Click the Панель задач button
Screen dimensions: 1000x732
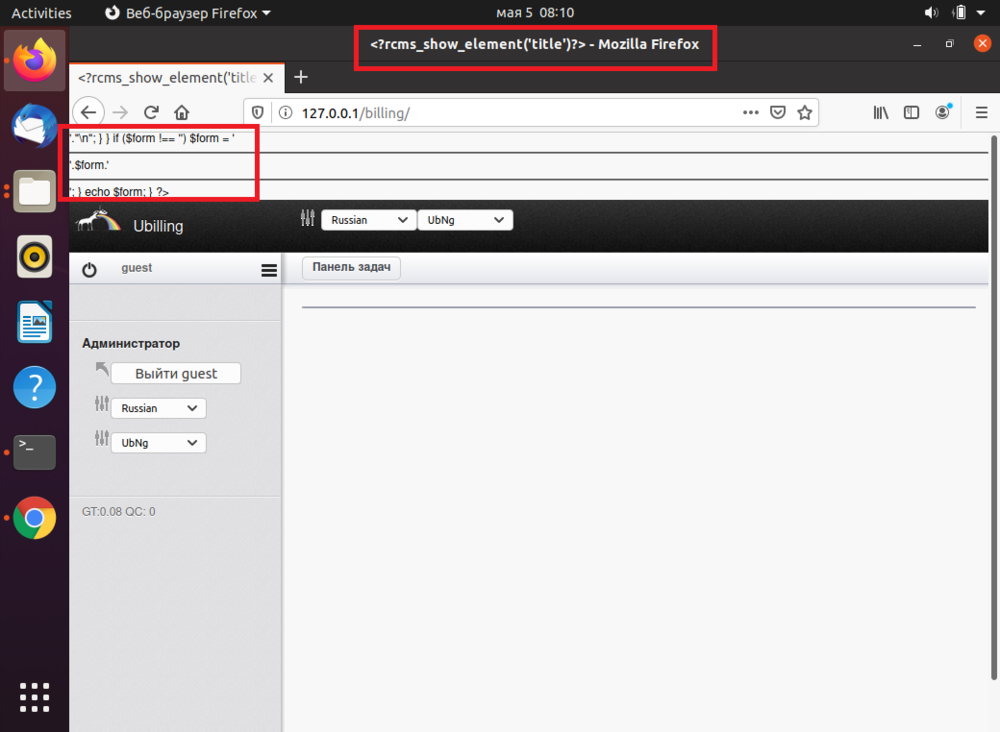click(351, 268)
